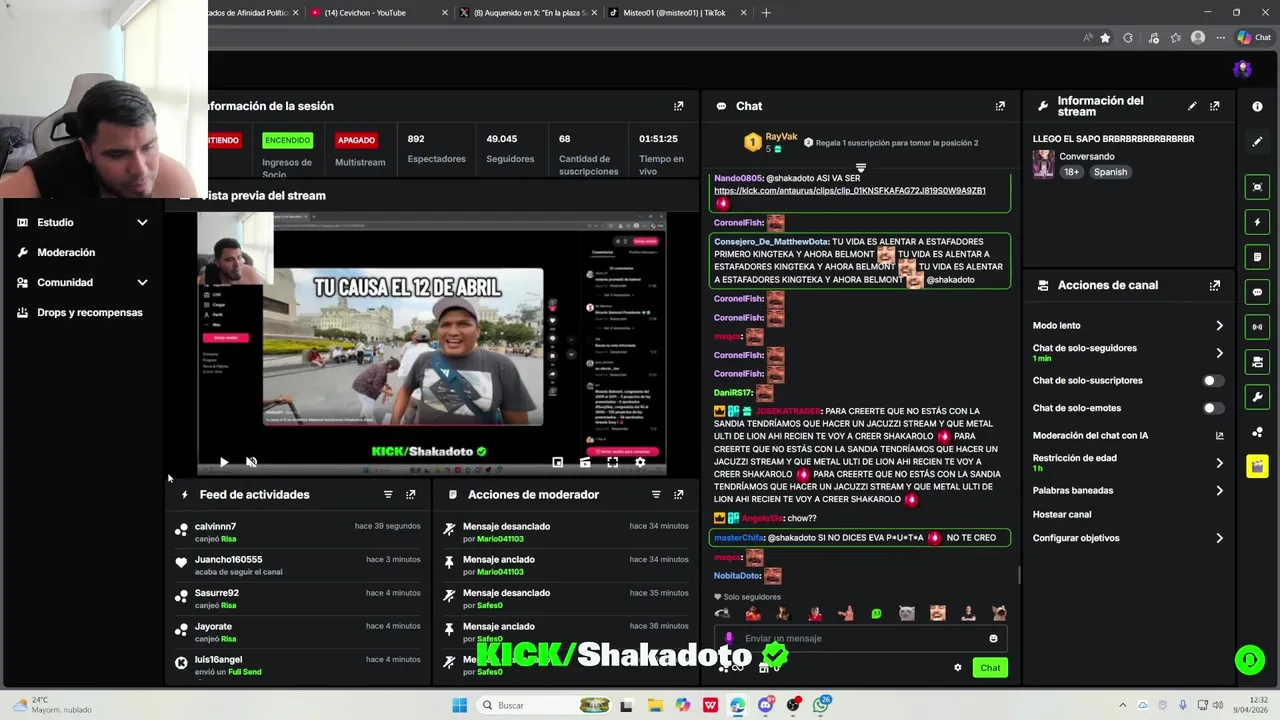The height and width of the screenshot is (720, 1280).
Task: Toggle the activity feed lightning widget in sidebar
Action: [x=1257, y=222]
